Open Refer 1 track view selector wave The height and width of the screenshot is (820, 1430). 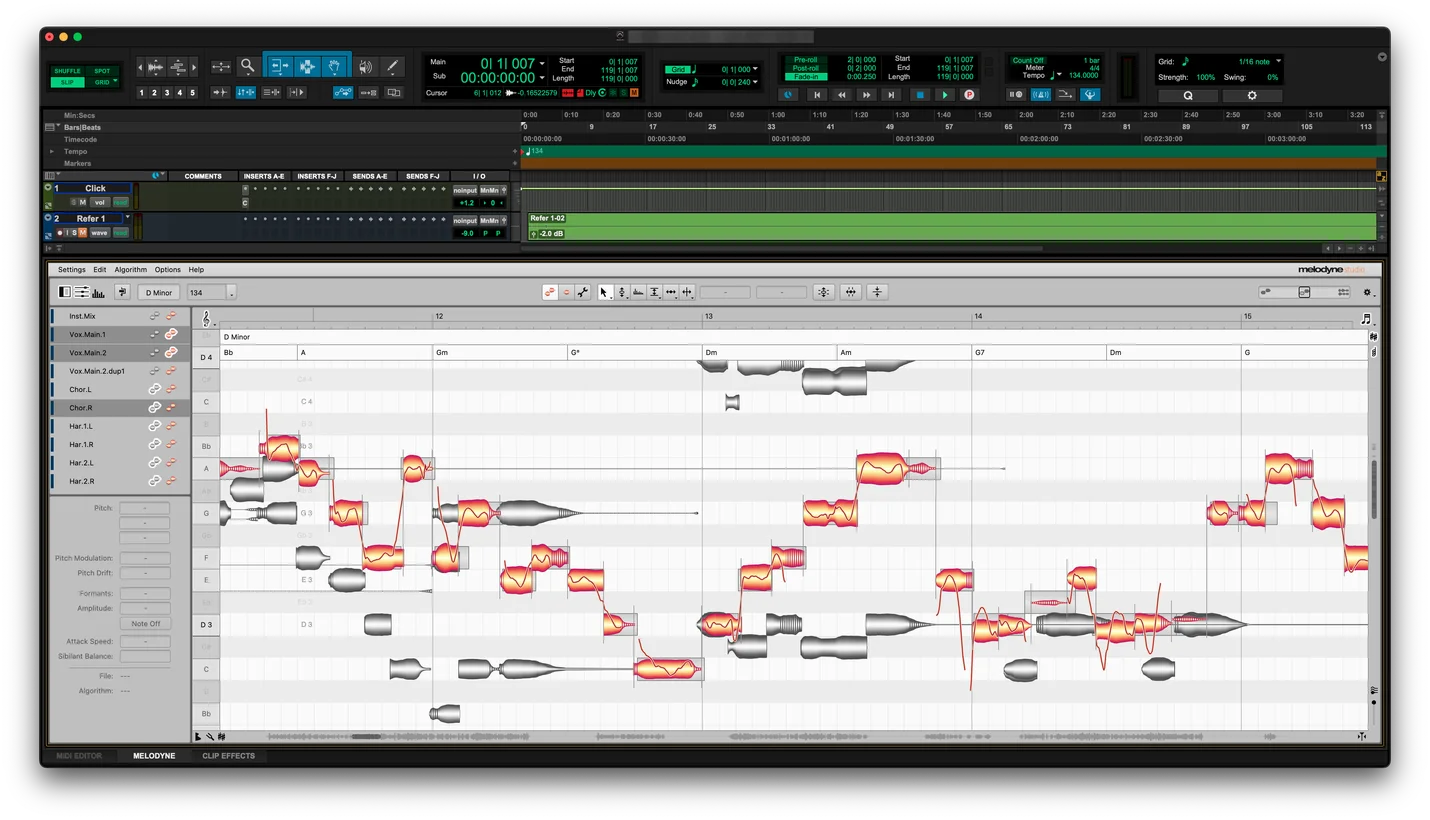click(99, 233)
